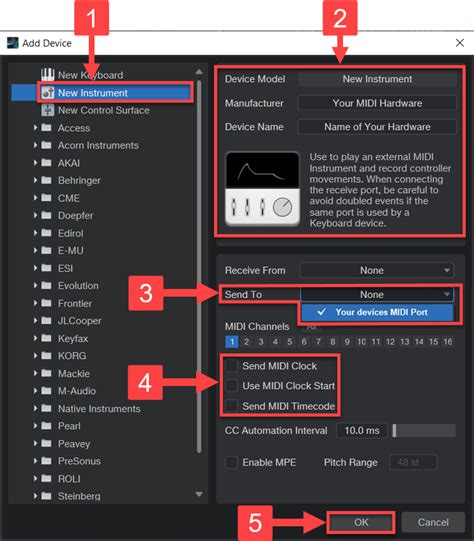This screenshot has height=541, width=474.
Task: Click the ROLI folder icon
Action: (x=46, y=478)
